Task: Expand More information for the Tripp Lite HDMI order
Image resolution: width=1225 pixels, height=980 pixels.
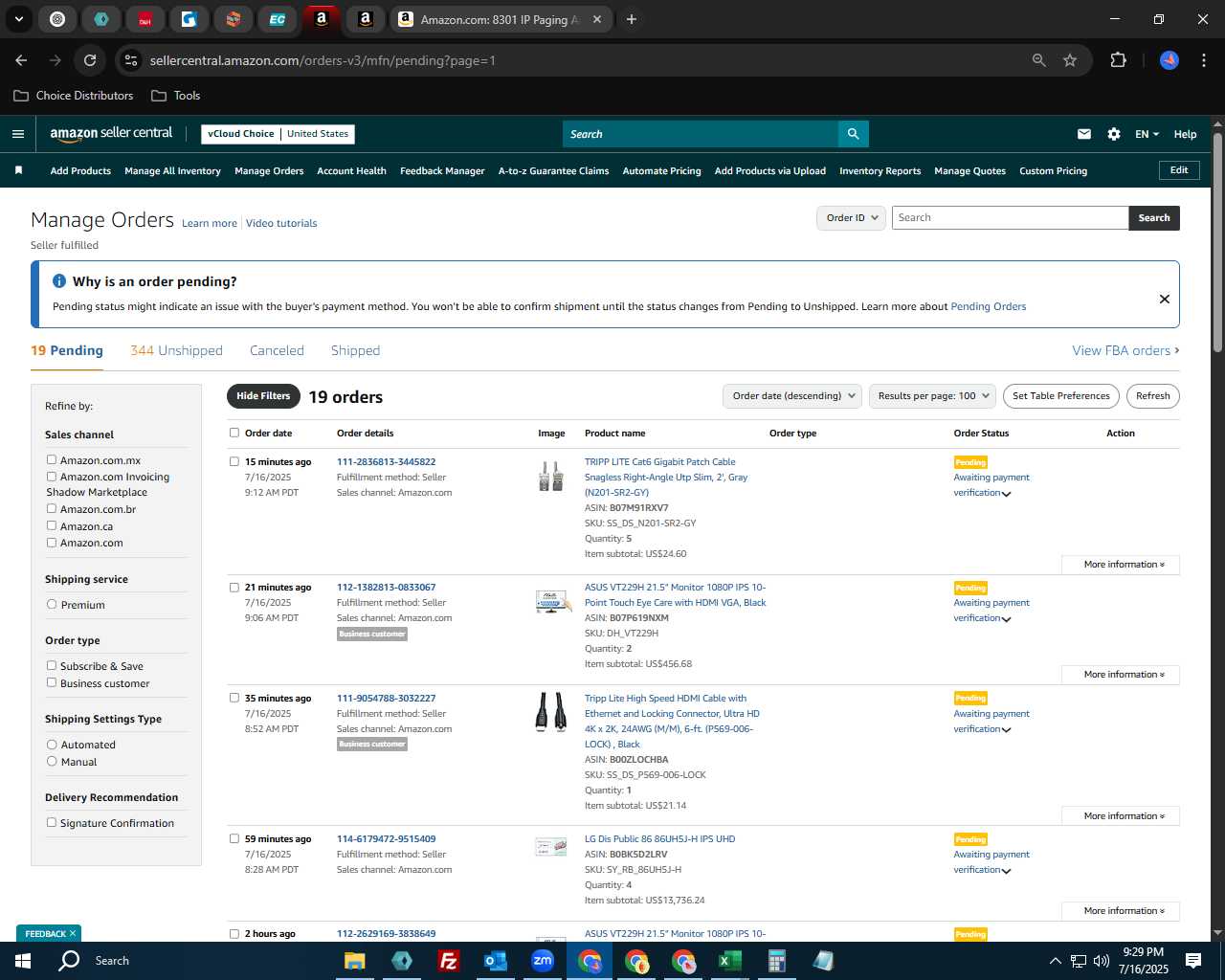Action: (1121, 816)
